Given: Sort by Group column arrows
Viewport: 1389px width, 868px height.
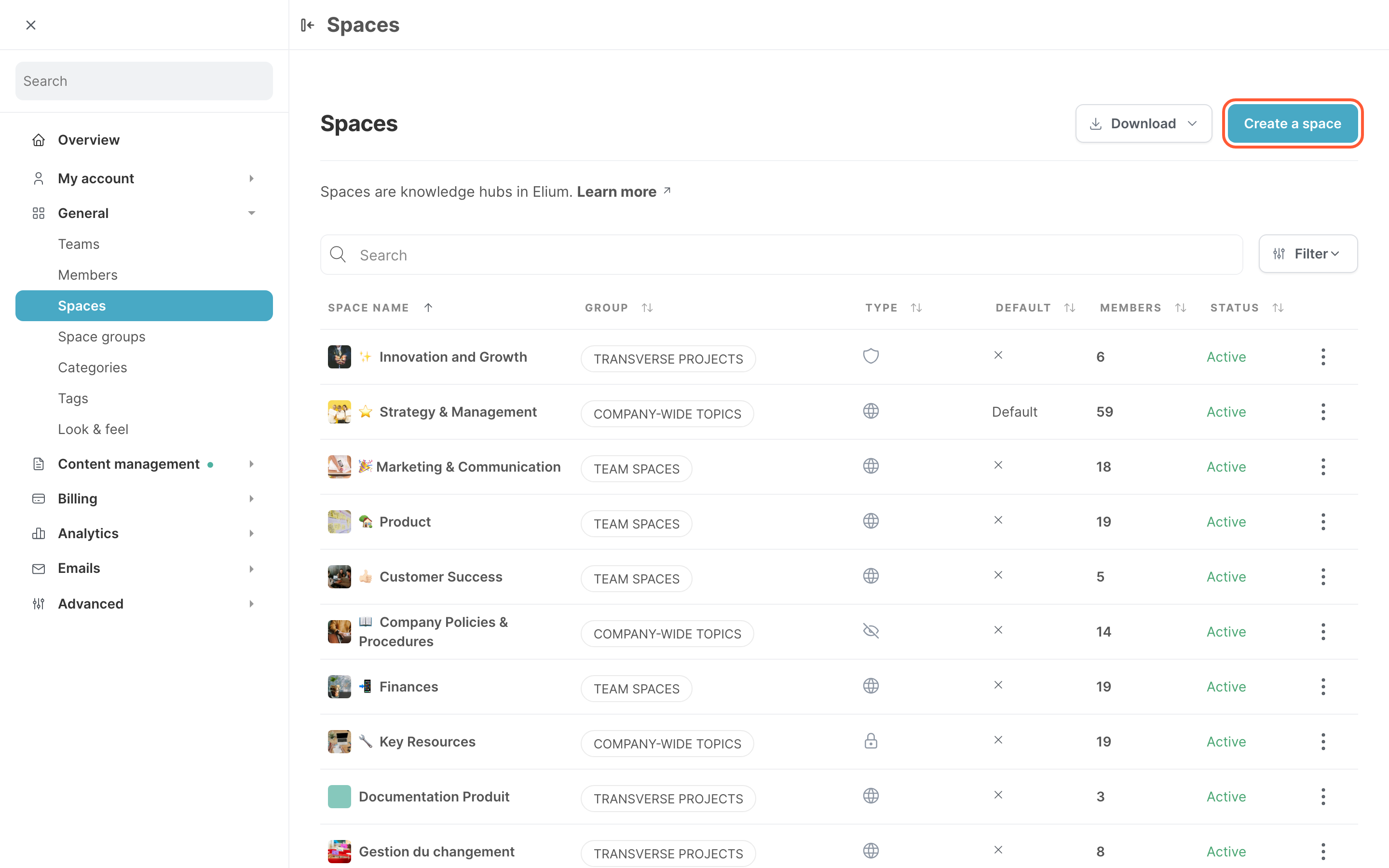Looking at the screenshot, I should 647,308.
